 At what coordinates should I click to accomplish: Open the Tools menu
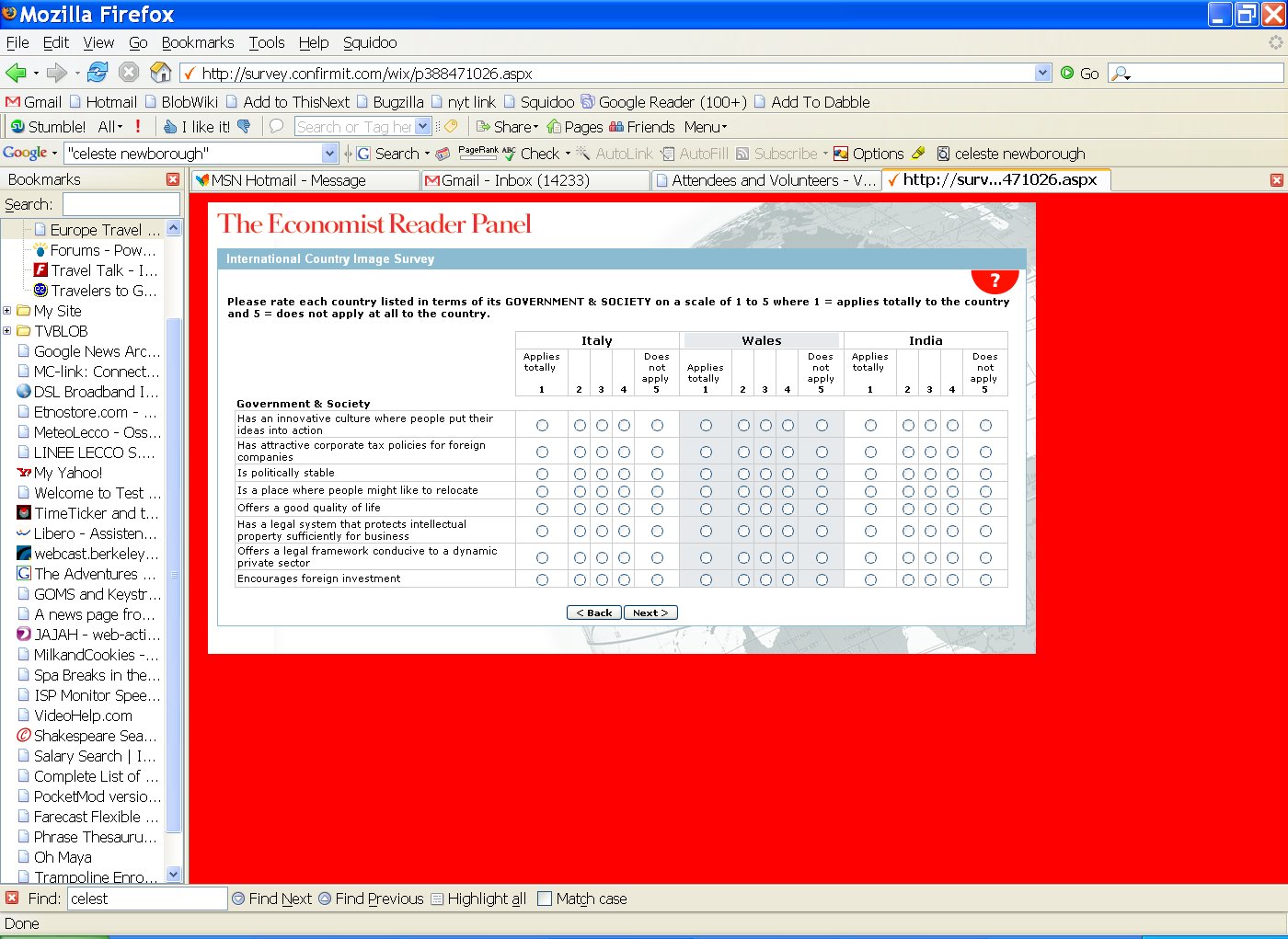[x=267, y=42]
